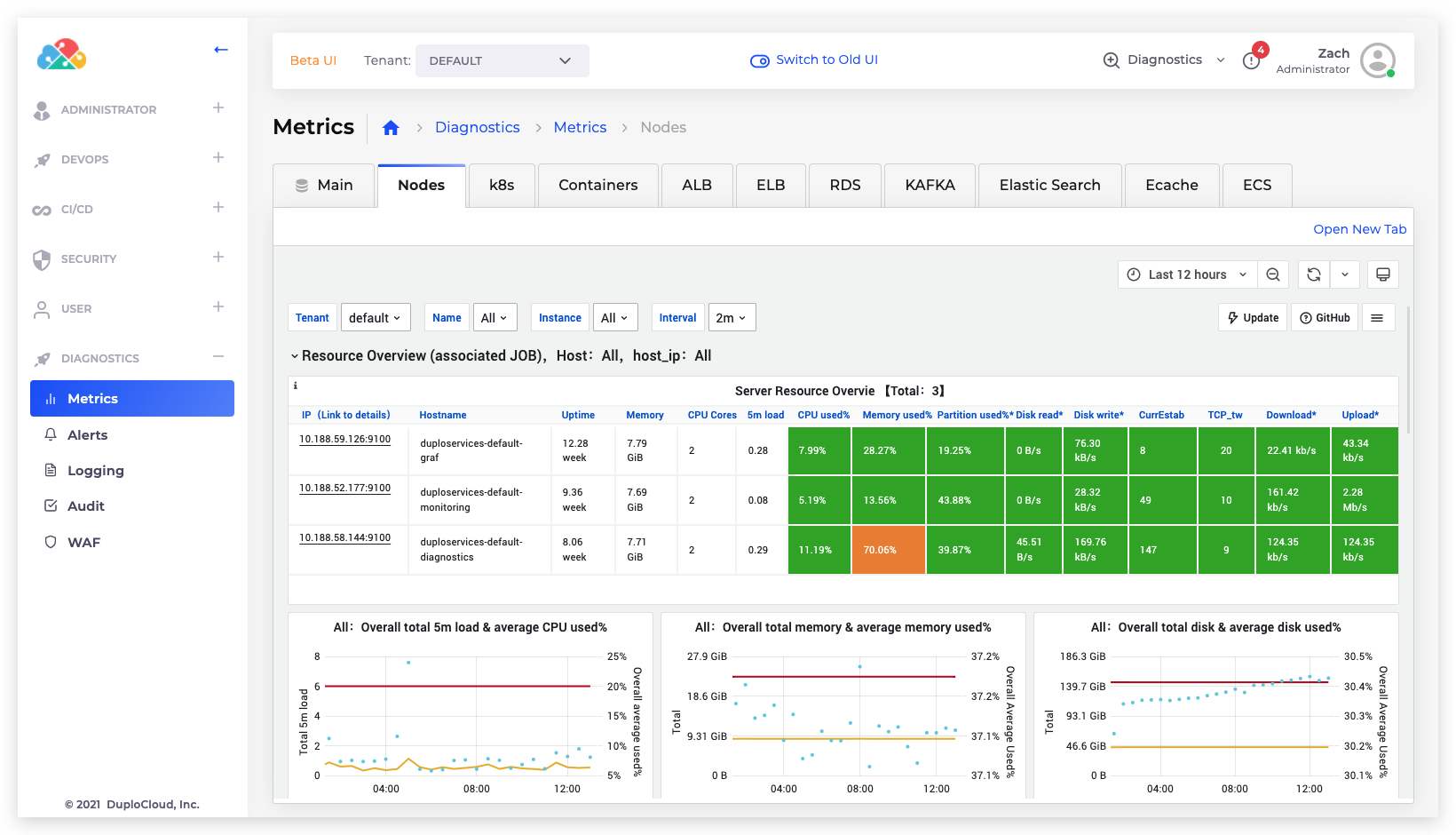
Task: Open the Last 12 hours time picker
Action: coord(1186,274)
